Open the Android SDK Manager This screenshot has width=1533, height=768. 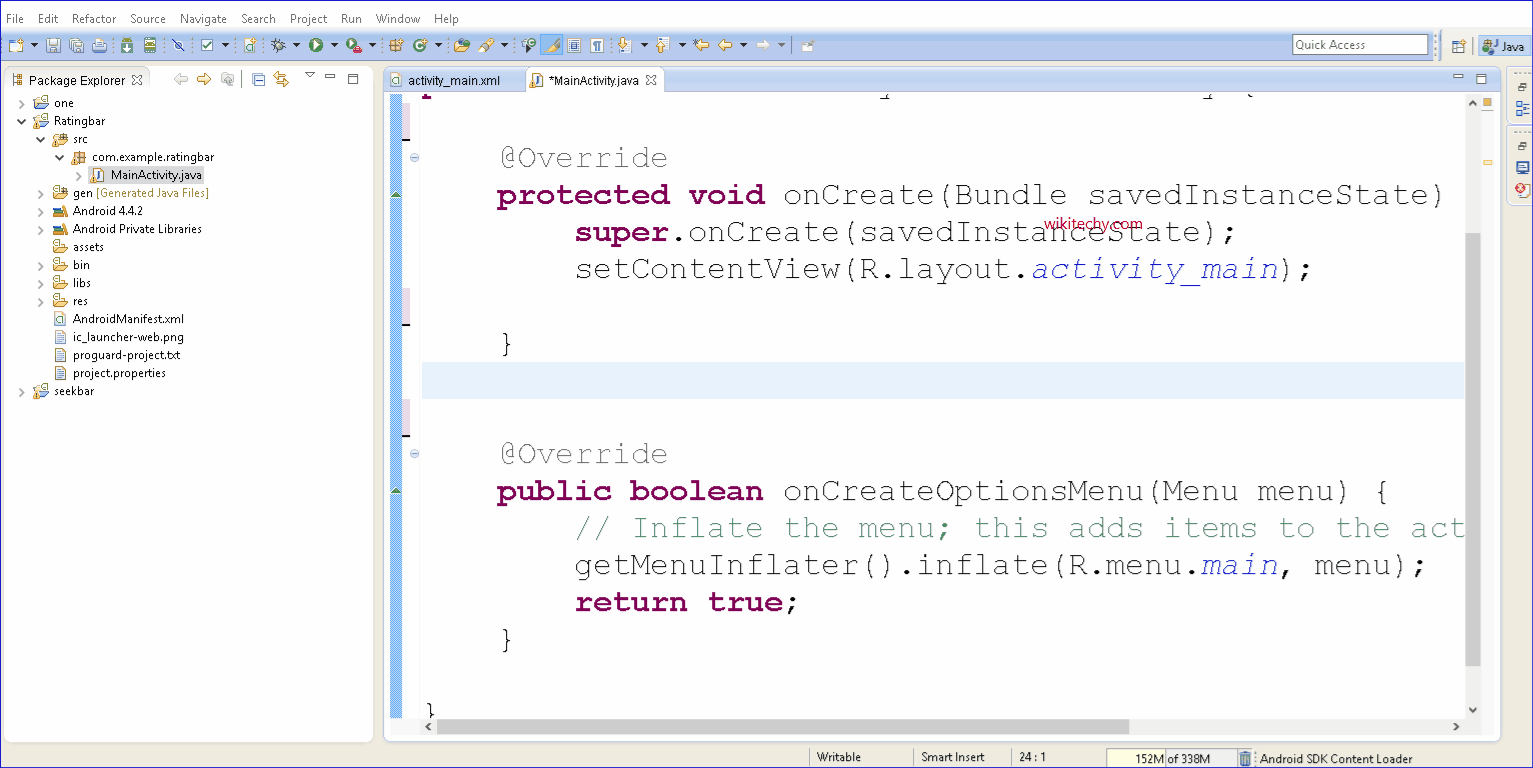point(128,44)
